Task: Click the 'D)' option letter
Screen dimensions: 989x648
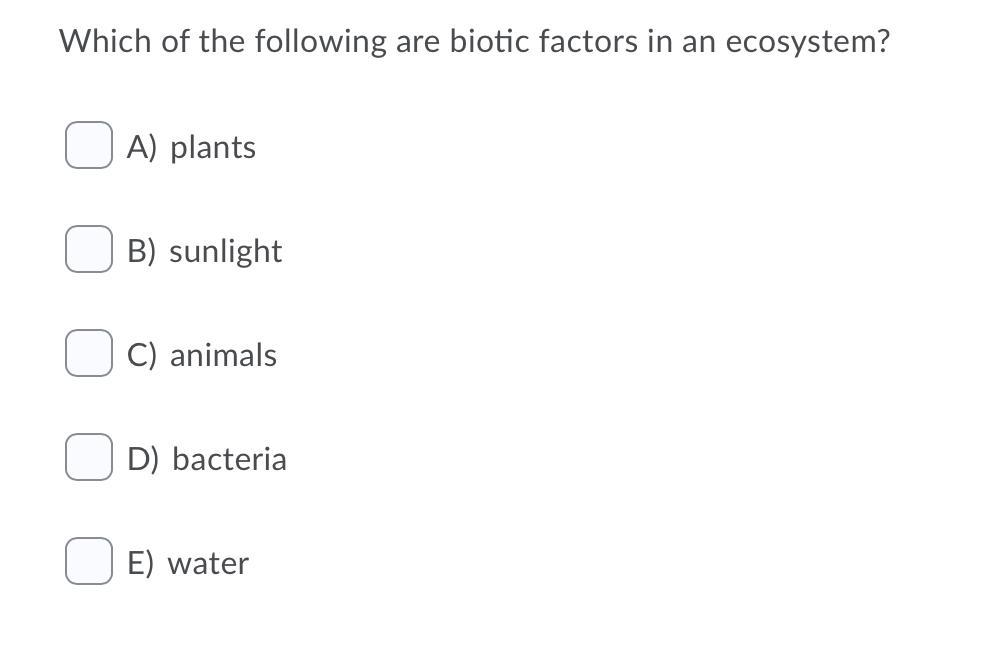Action: [x=143, y=460]
